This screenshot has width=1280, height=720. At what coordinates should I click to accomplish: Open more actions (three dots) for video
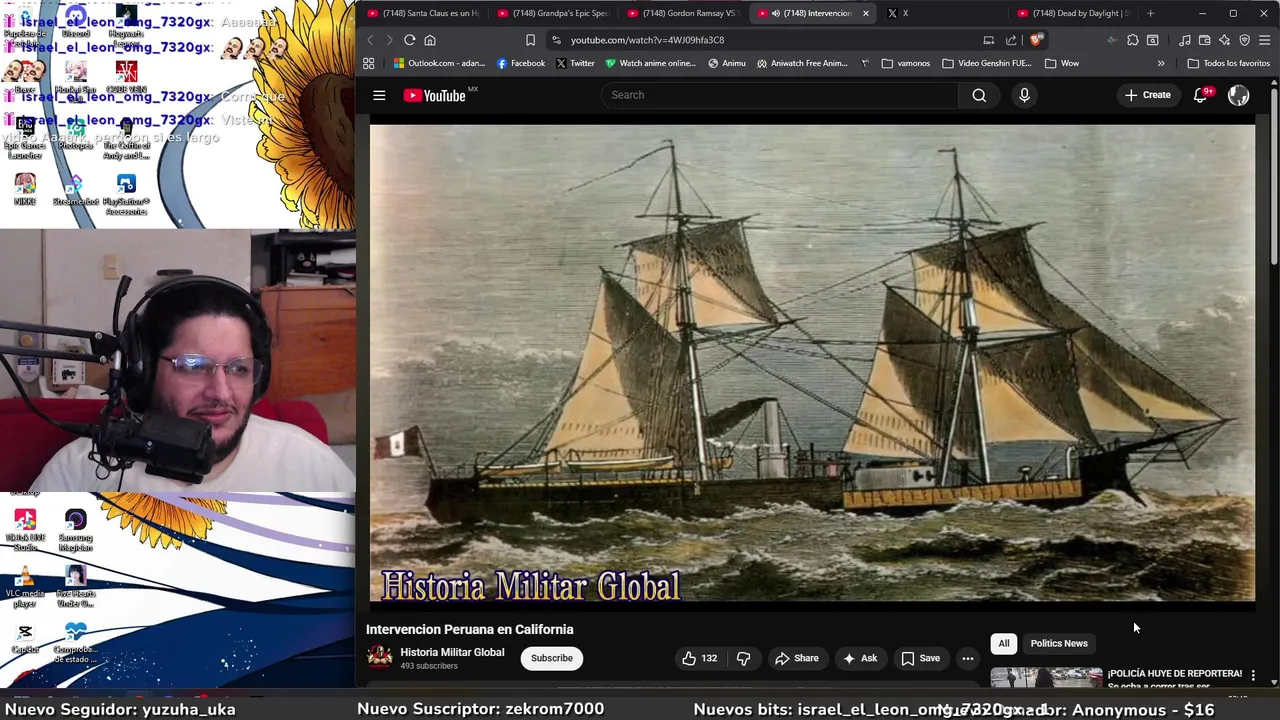(967, 658)
